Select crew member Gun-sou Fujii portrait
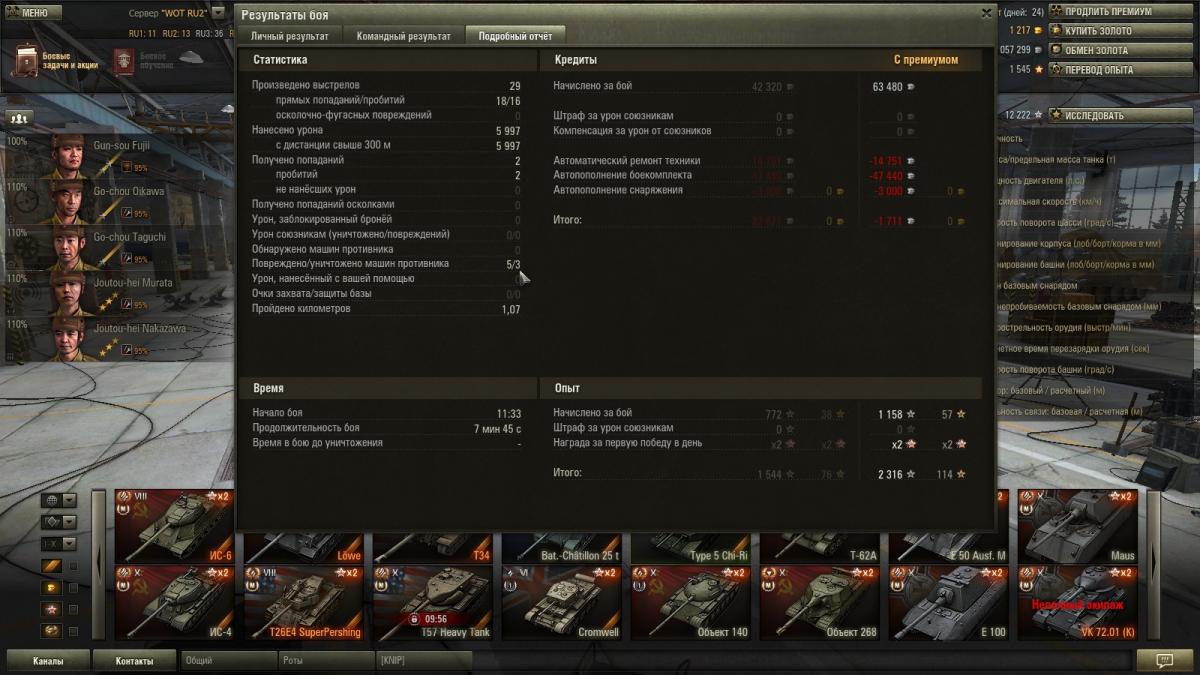1200x675 pixels. [70, 155]
